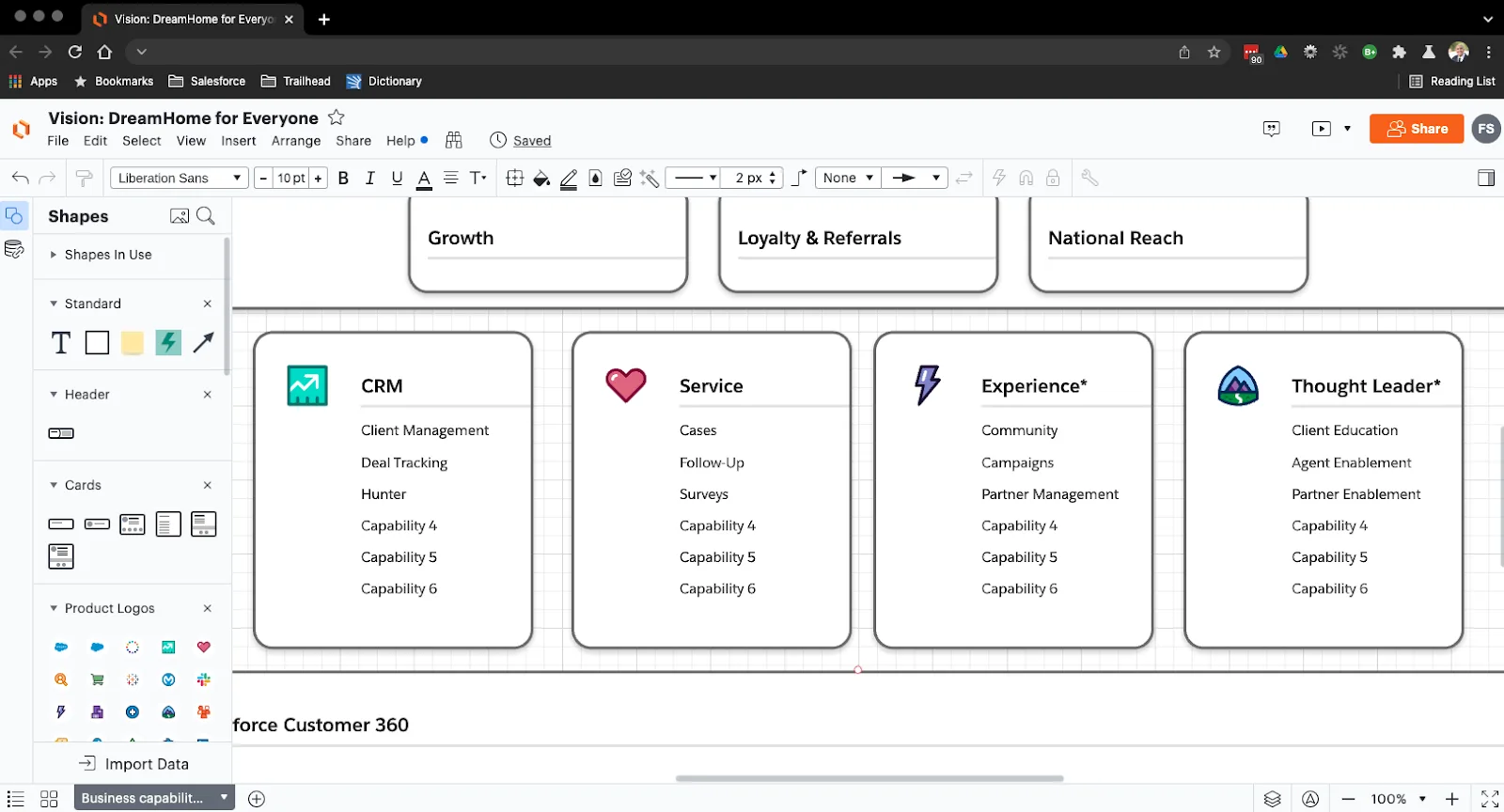Screen dimensions: 1504x812
Task: Click the shadow/opacity droplet icon
Action: [595, 178]
